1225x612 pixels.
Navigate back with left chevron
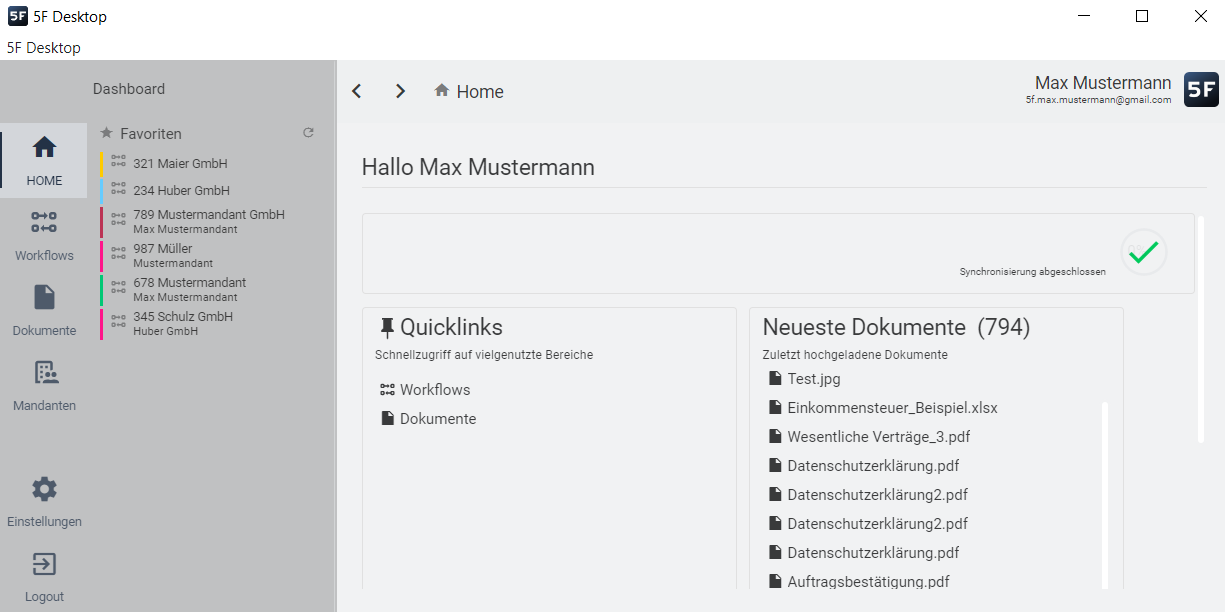(x=356, y=91)
